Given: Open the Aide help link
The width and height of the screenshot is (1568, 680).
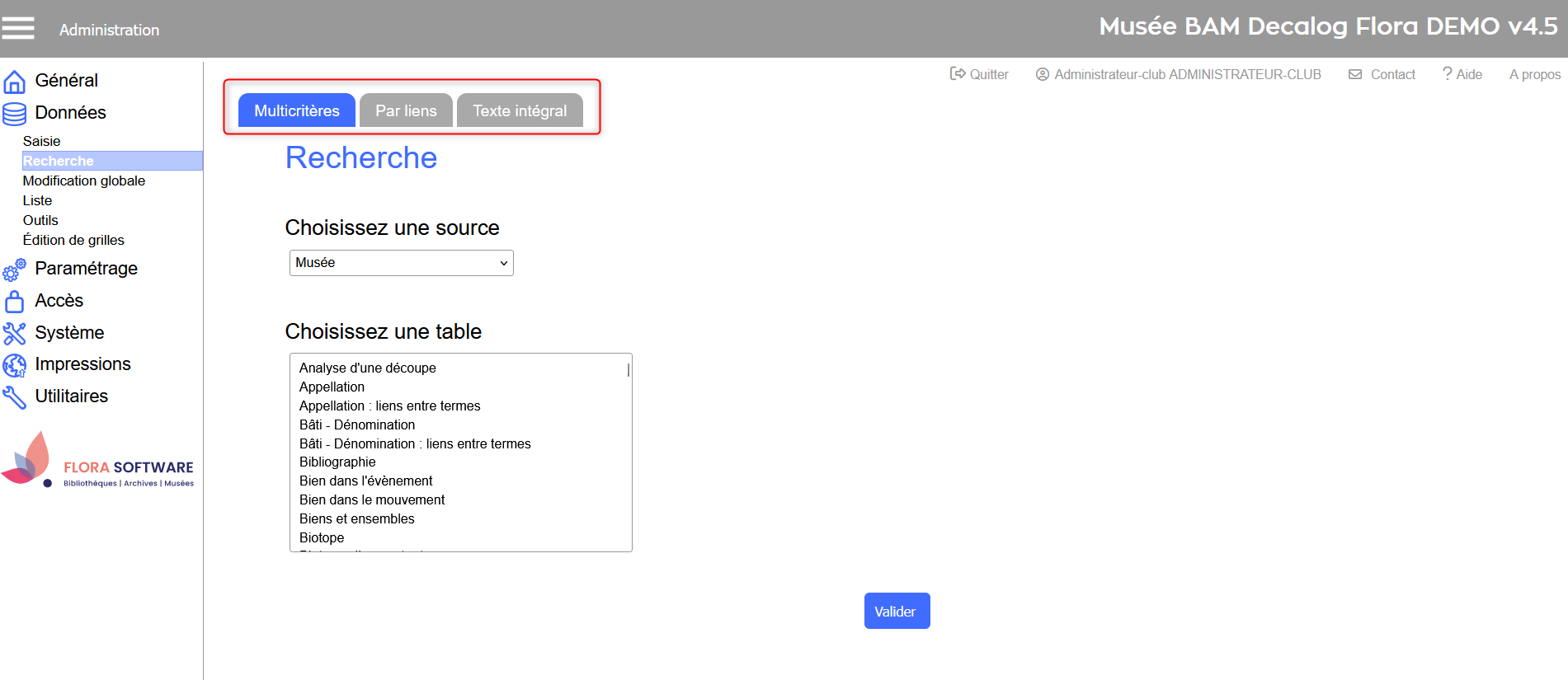Looking at the screenshot, I should (1462, 74).
